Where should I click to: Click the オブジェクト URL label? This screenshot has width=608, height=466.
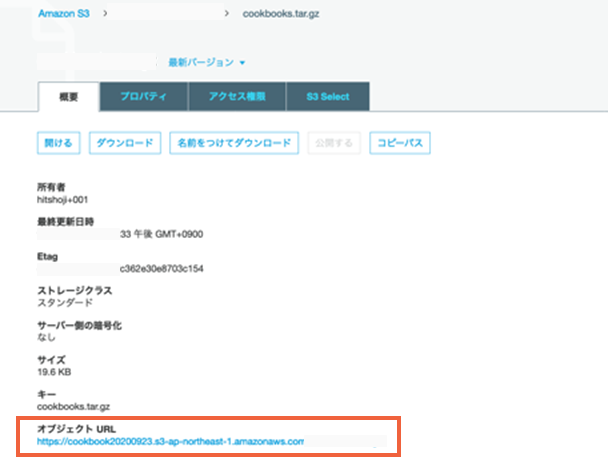coord(76,429)
